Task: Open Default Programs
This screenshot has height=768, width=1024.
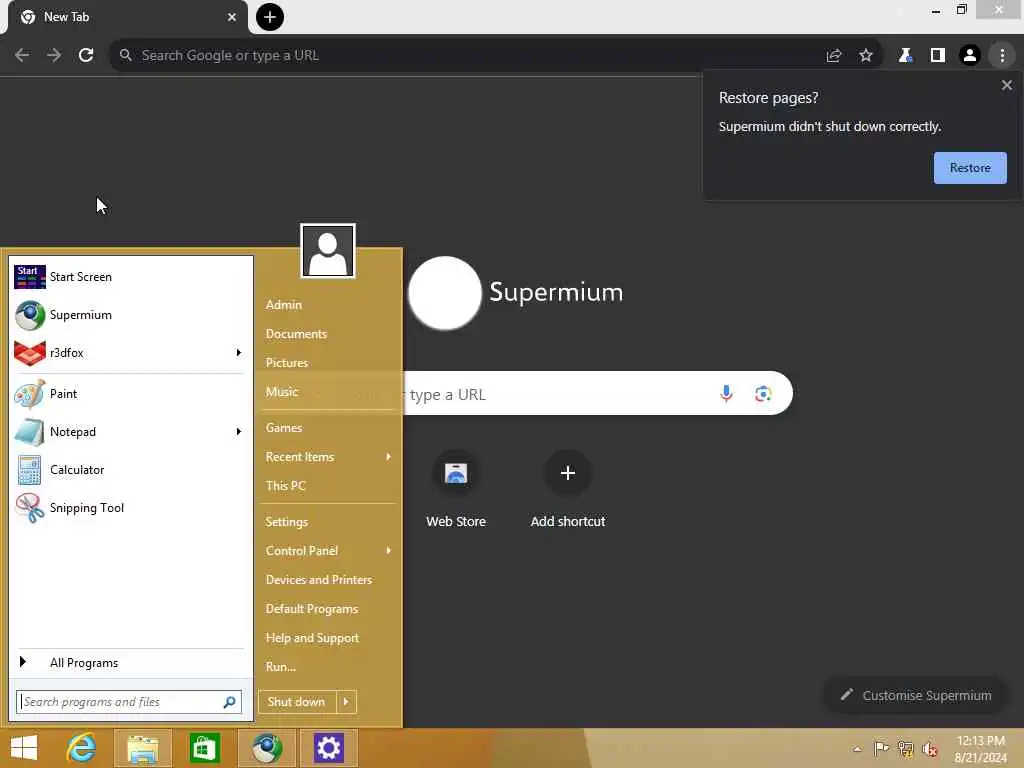Action: 312,609
